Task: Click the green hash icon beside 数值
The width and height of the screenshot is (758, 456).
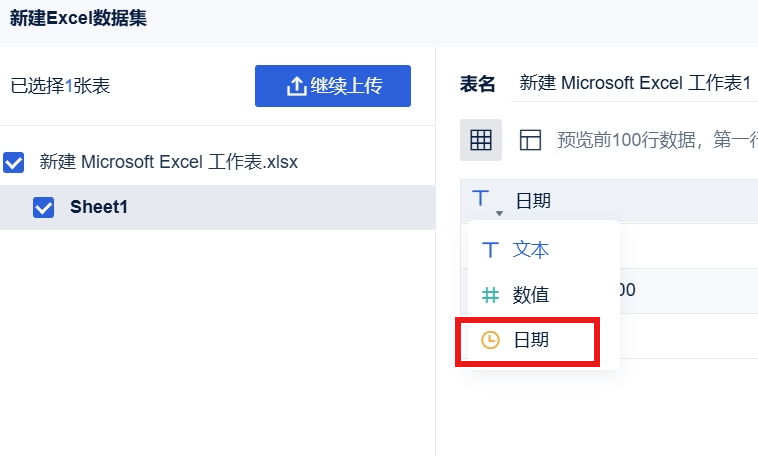Action: pyautogui.click(x=490, y=295)
